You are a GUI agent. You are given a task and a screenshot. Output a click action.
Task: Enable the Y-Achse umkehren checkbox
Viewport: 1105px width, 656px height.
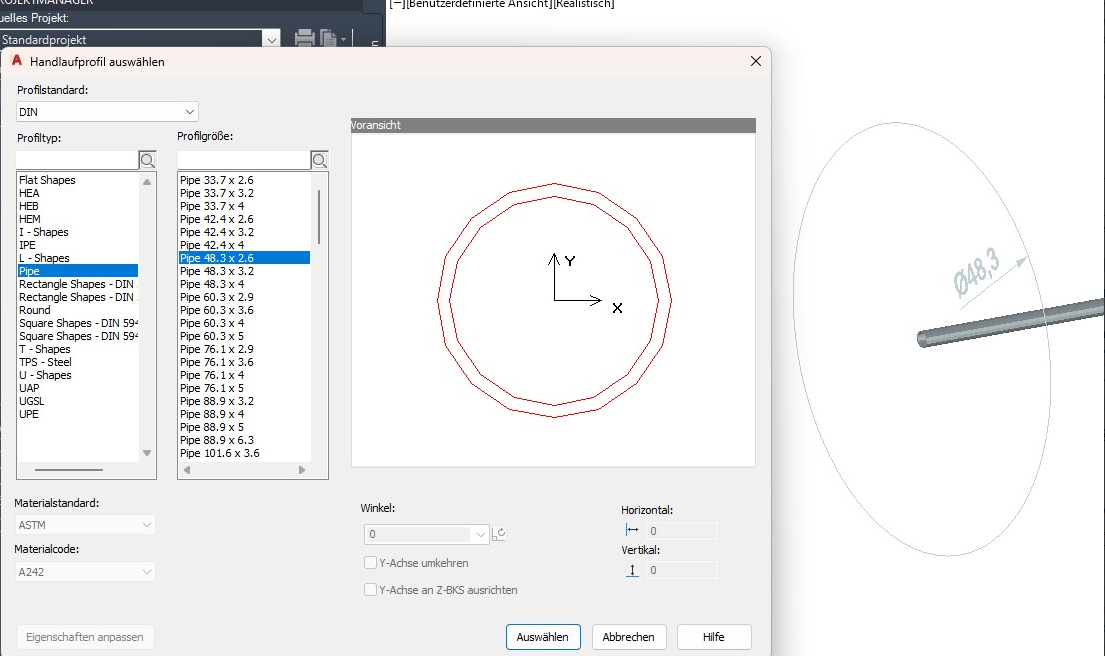[370, 562]
